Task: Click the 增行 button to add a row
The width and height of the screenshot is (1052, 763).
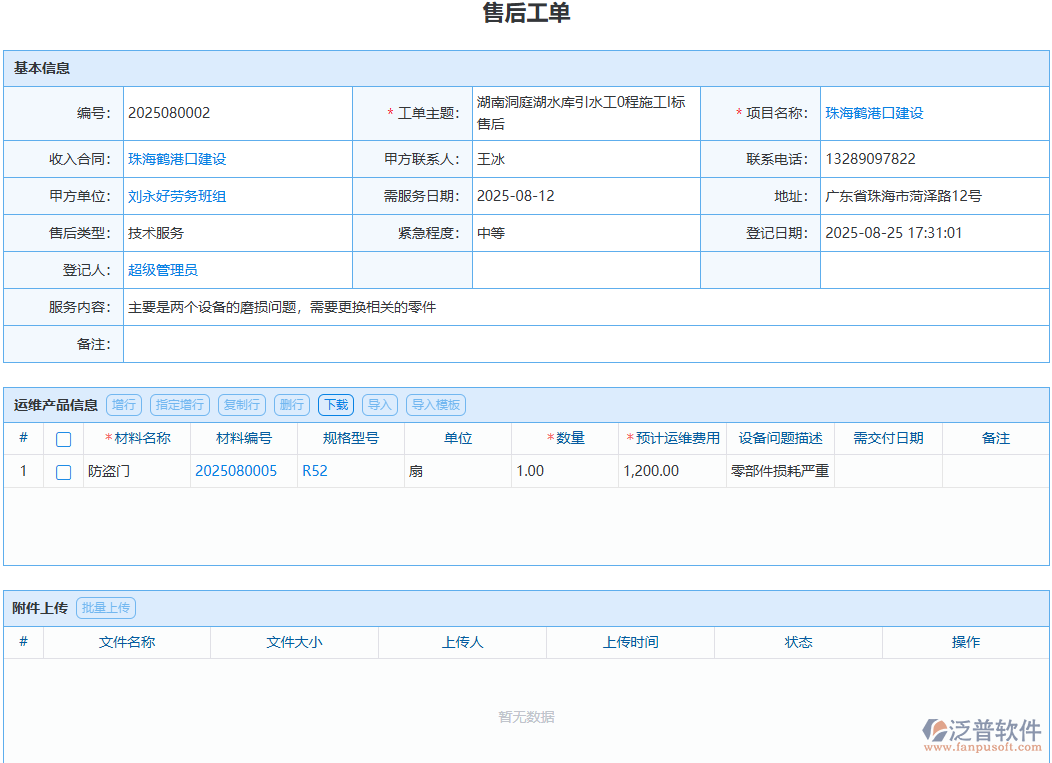Action: (124, 405)
